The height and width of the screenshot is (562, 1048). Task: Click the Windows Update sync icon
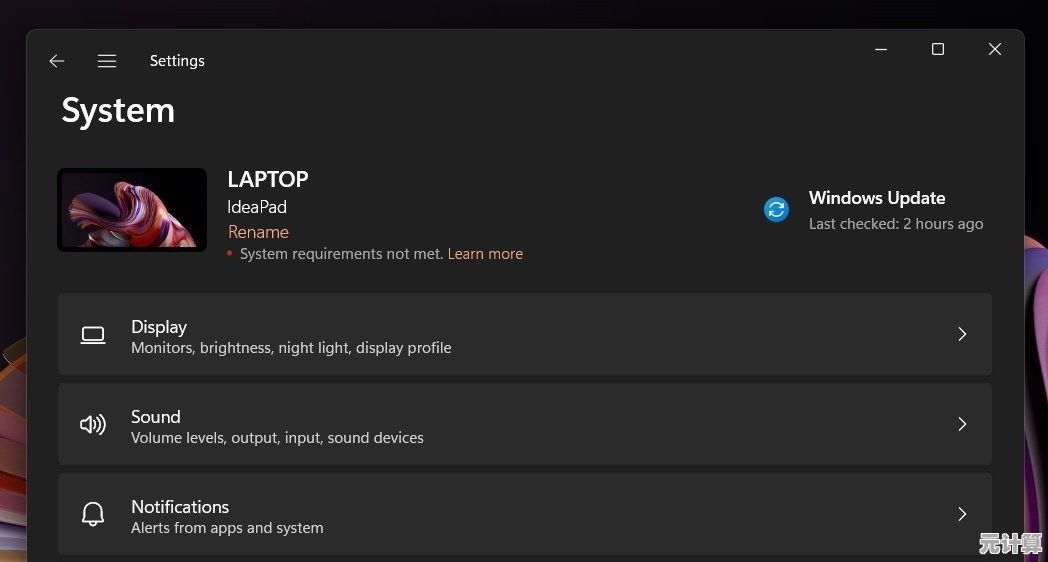[776, 209]
